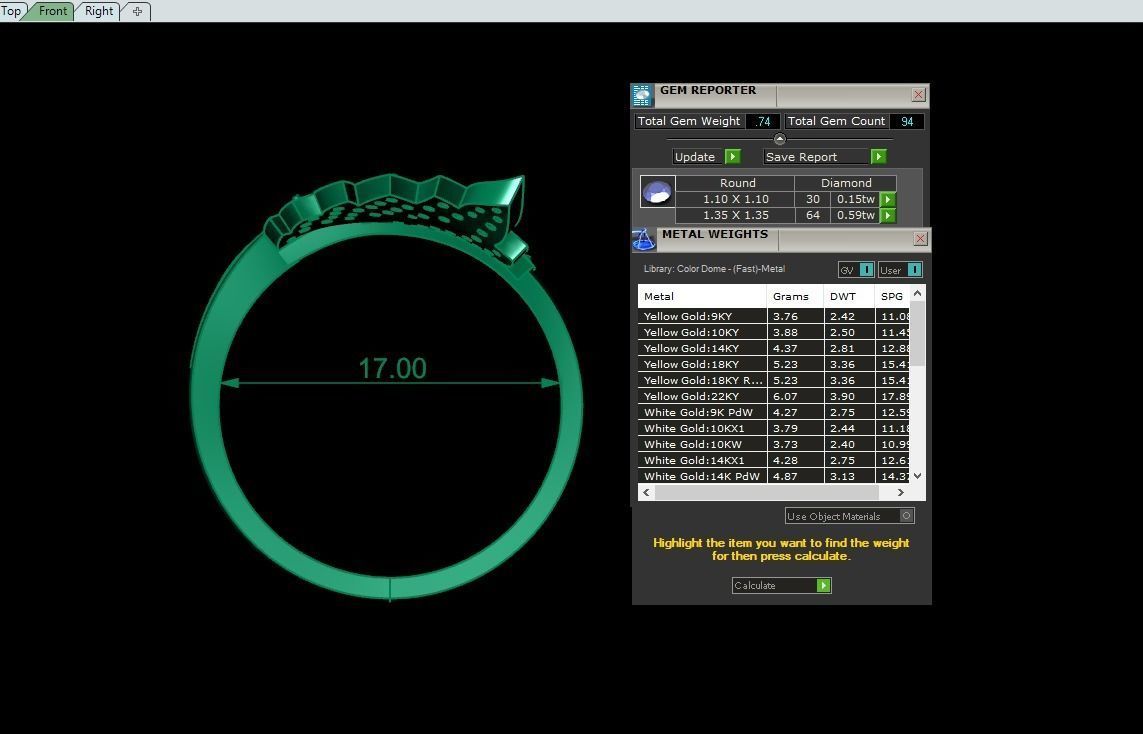This screenshot has height=734, width=1143.
Task: Click the round diamond gem thumbnail
Action: pyautogui.click(x=658, y=192)
